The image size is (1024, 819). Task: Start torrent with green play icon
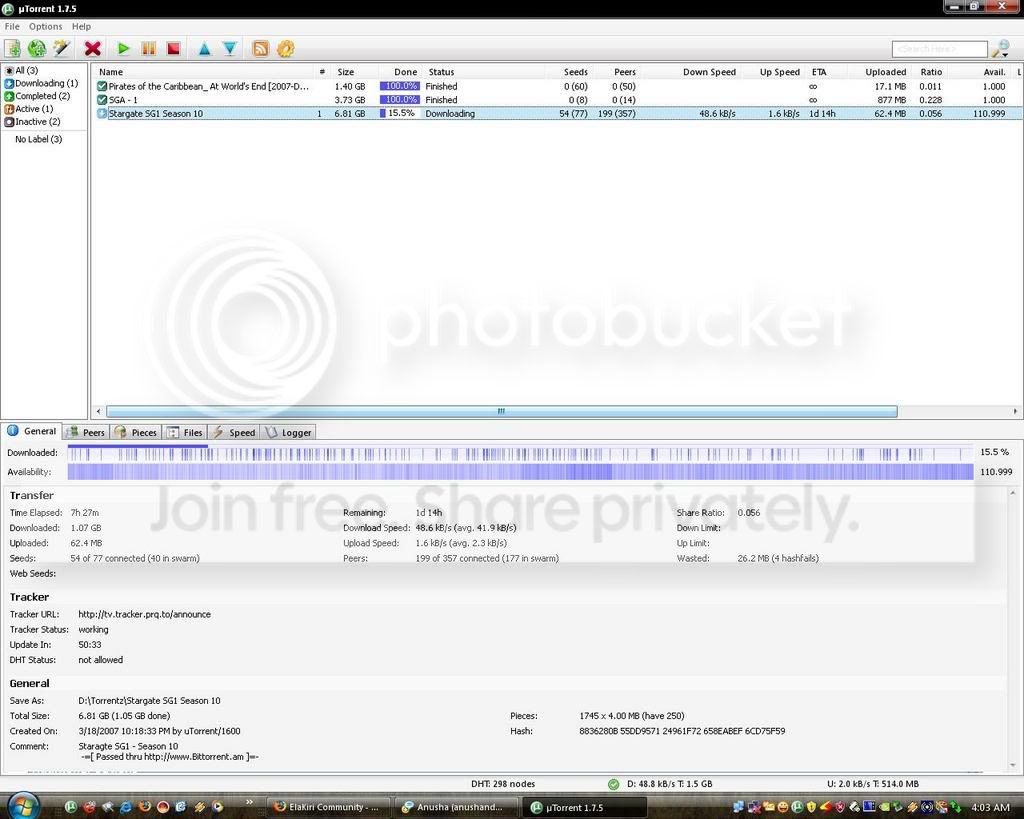(123, 48)
